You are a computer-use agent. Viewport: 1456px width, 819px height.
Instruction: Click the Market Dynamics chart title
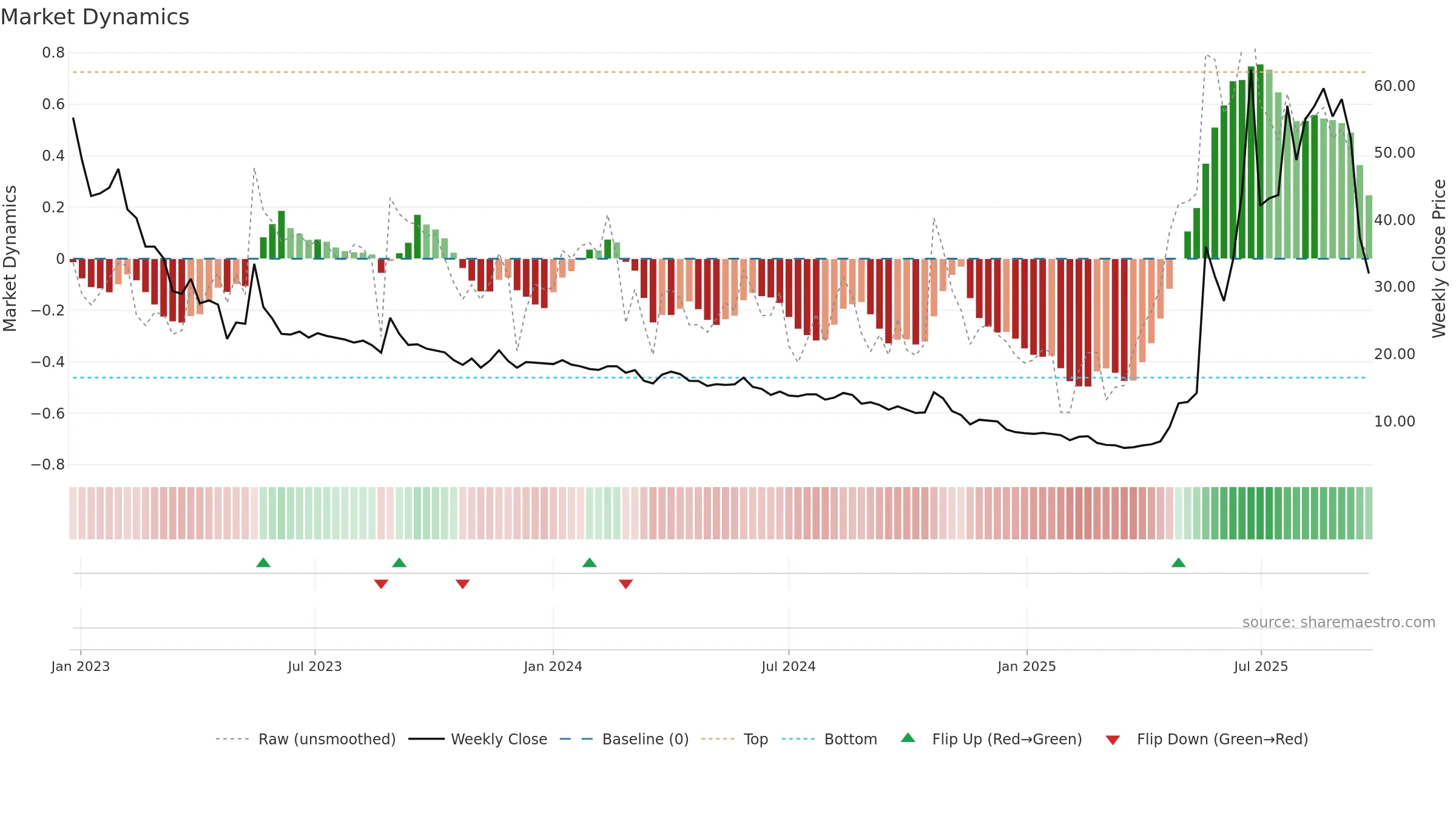[x=95, y=17]
